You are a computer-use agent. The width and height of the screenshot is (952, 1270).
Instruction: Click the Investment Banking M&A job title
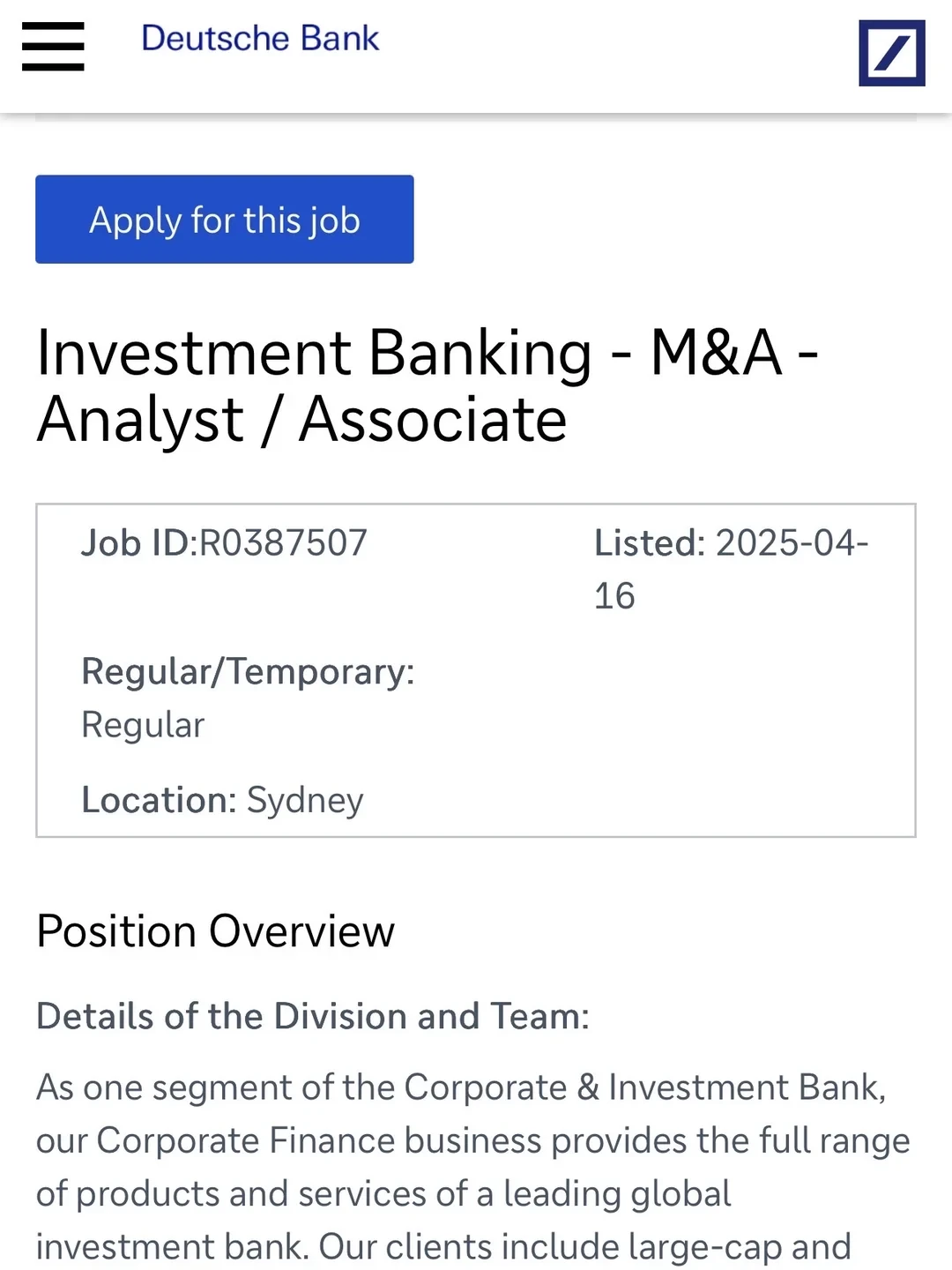tap(428, 353)
